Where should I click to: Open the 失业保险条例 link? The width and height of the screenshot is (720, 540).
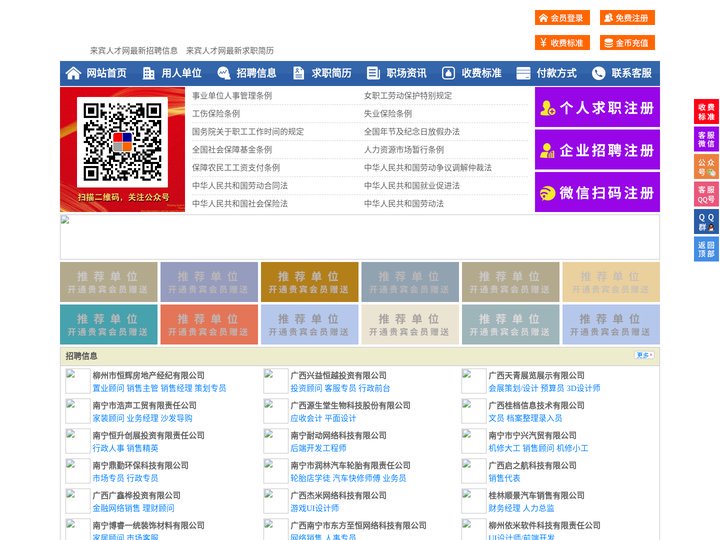(x=388, y=113)
